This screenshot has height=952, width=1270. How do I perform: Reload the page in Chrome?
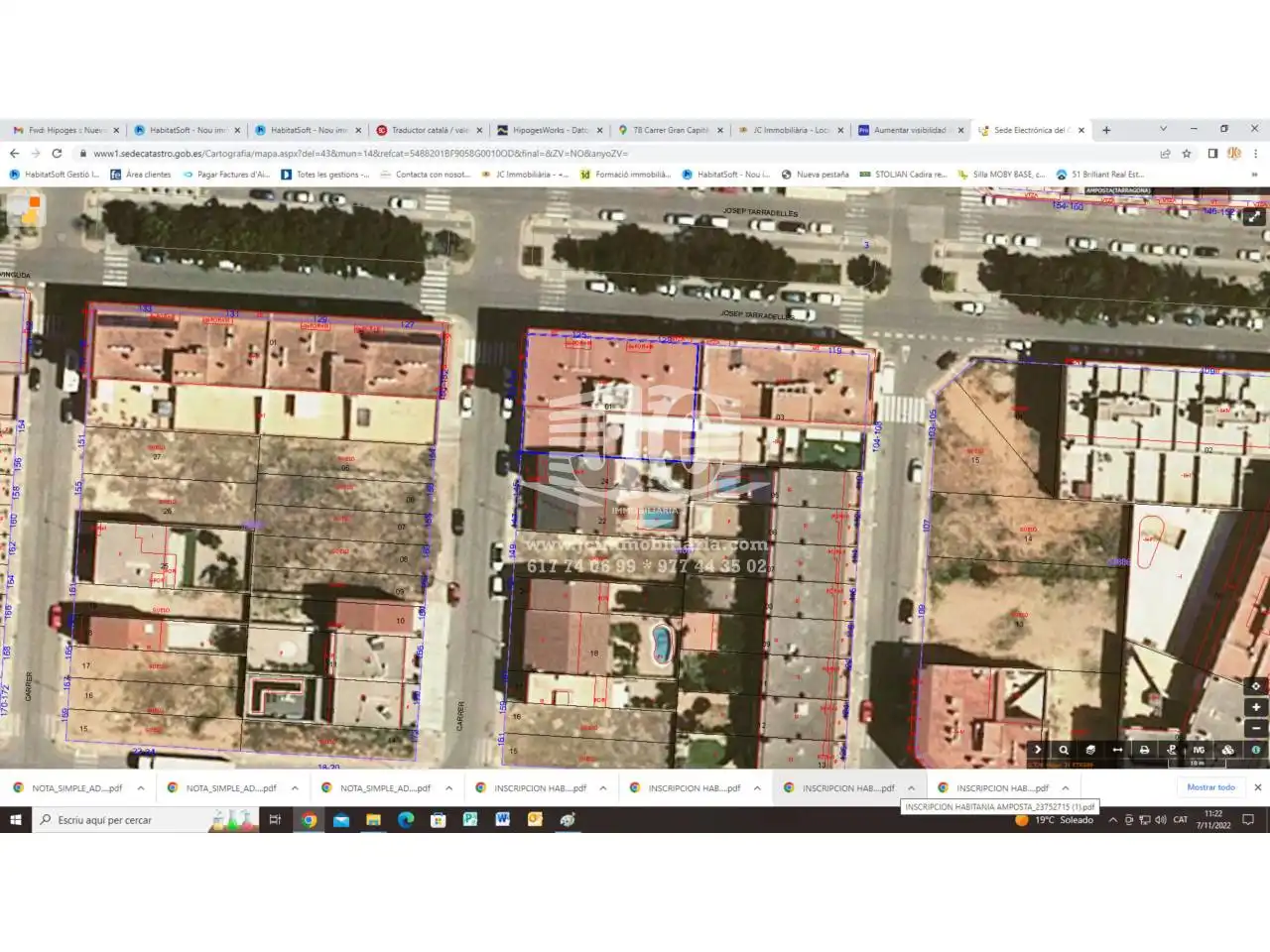pyautogui.click(x=57, y=154)
